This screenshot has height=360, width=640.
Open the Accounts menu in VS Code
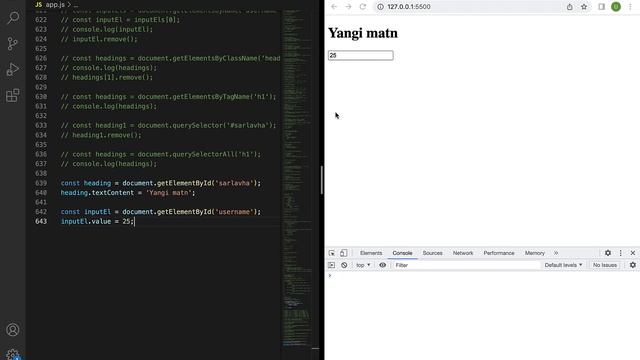coord(13,329)
